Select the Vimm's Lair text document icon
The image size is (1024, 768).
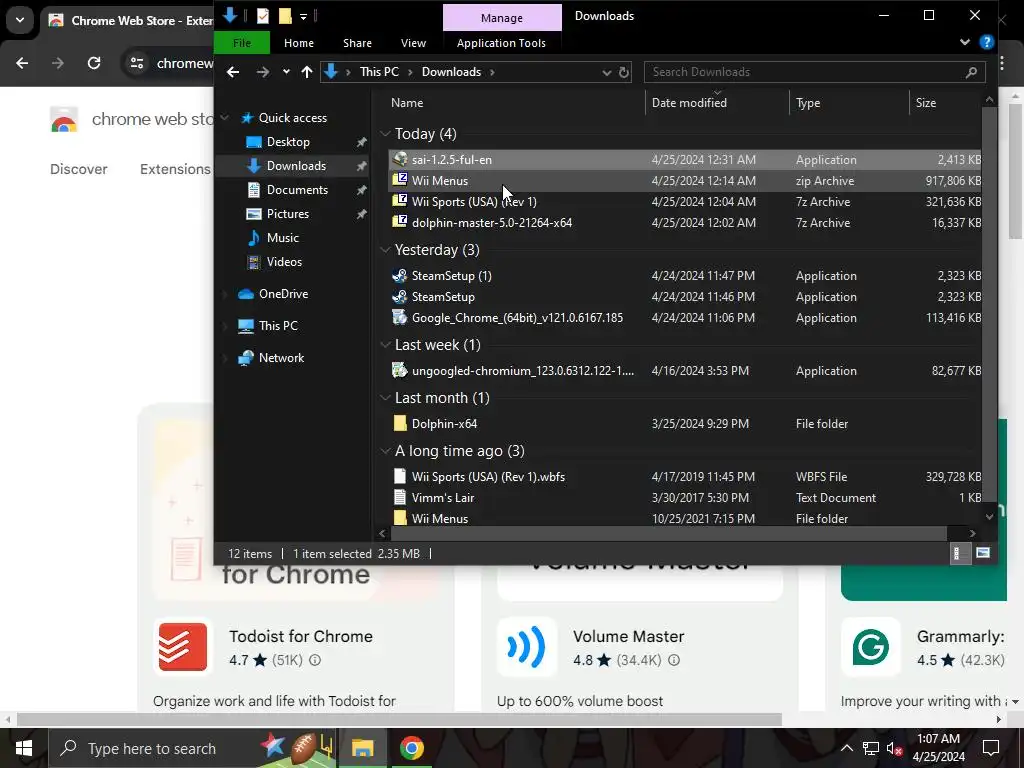(400, 497)
